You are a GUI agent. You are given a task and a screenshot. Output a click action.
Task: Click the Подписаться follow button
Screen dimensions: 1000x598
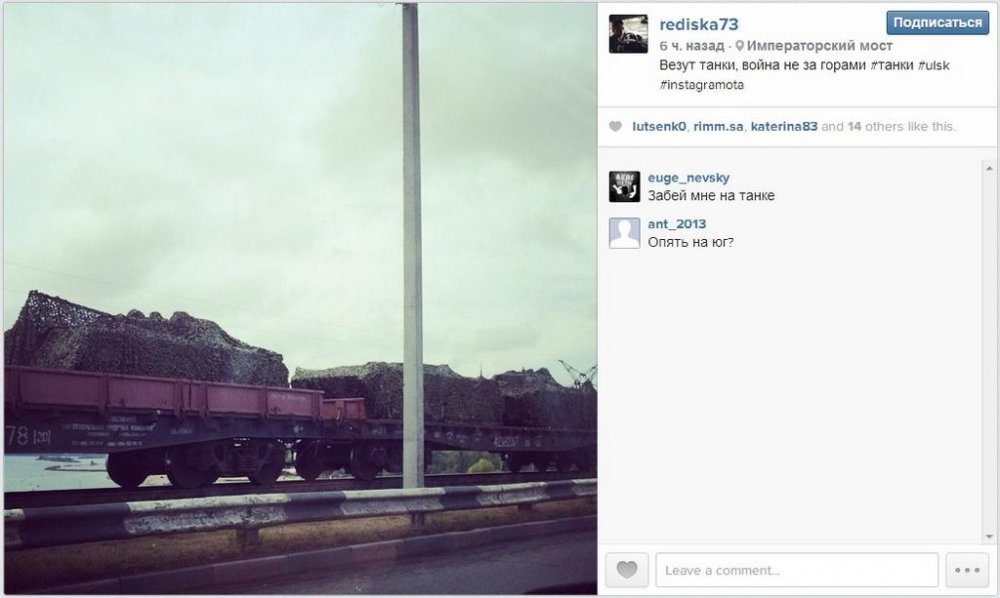pyautogui.click(x=937, y=22)
